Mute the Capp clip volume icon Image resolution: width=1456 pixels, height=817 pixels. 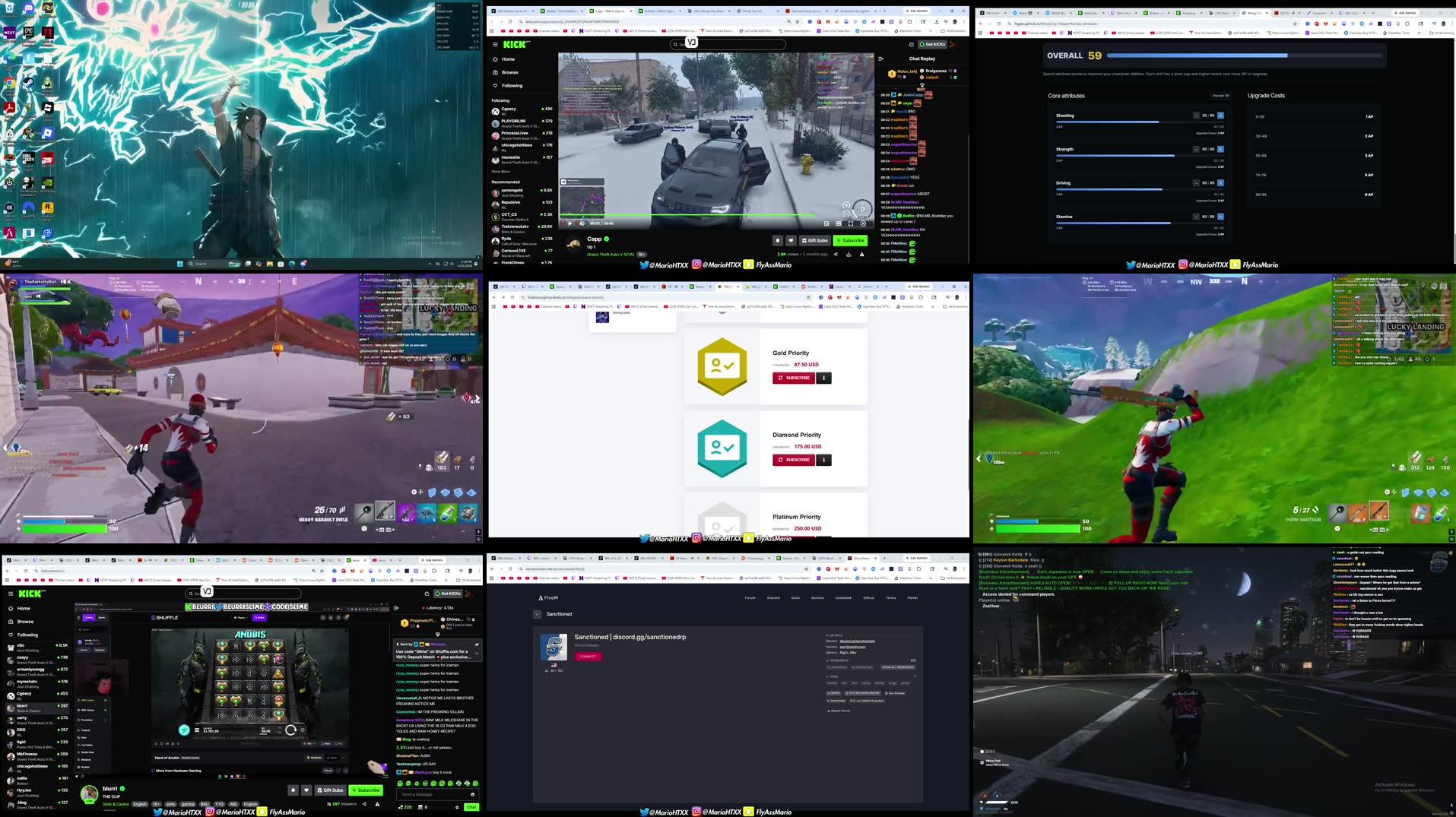tap(582, 223)
